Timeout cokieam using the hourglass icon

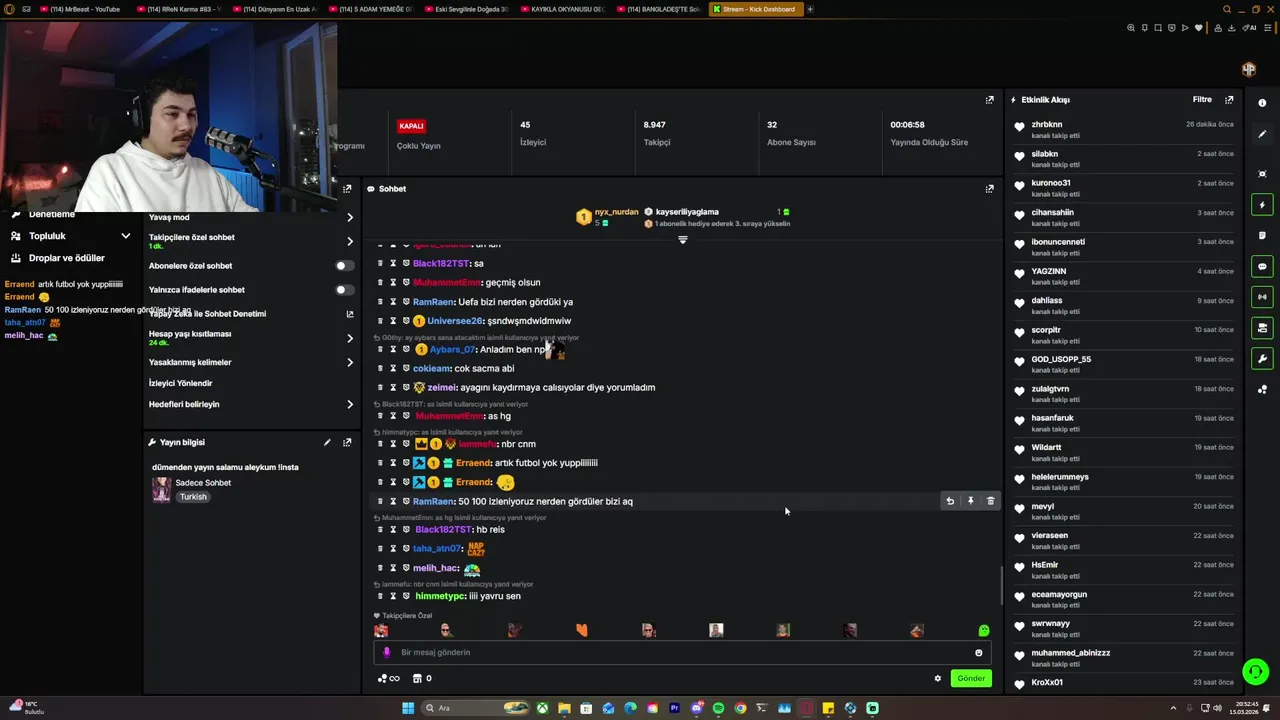point(393,368)
